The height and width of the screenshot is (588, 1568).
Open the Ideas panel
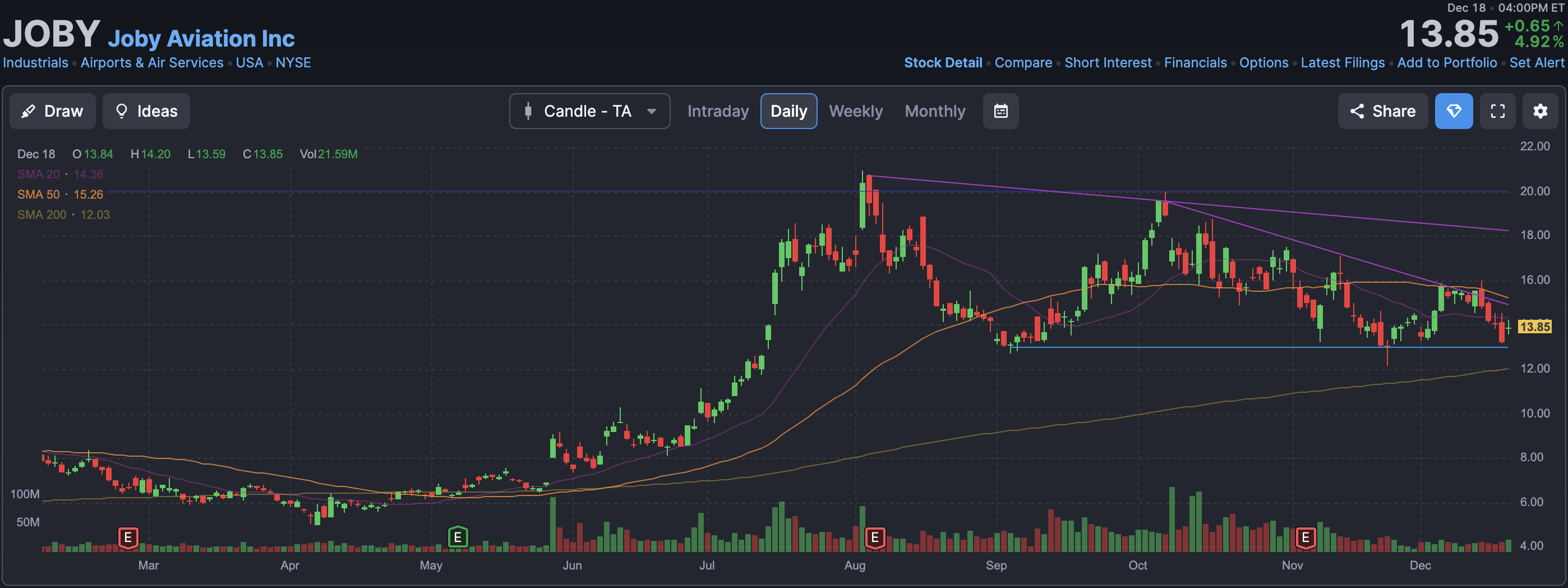146,111
